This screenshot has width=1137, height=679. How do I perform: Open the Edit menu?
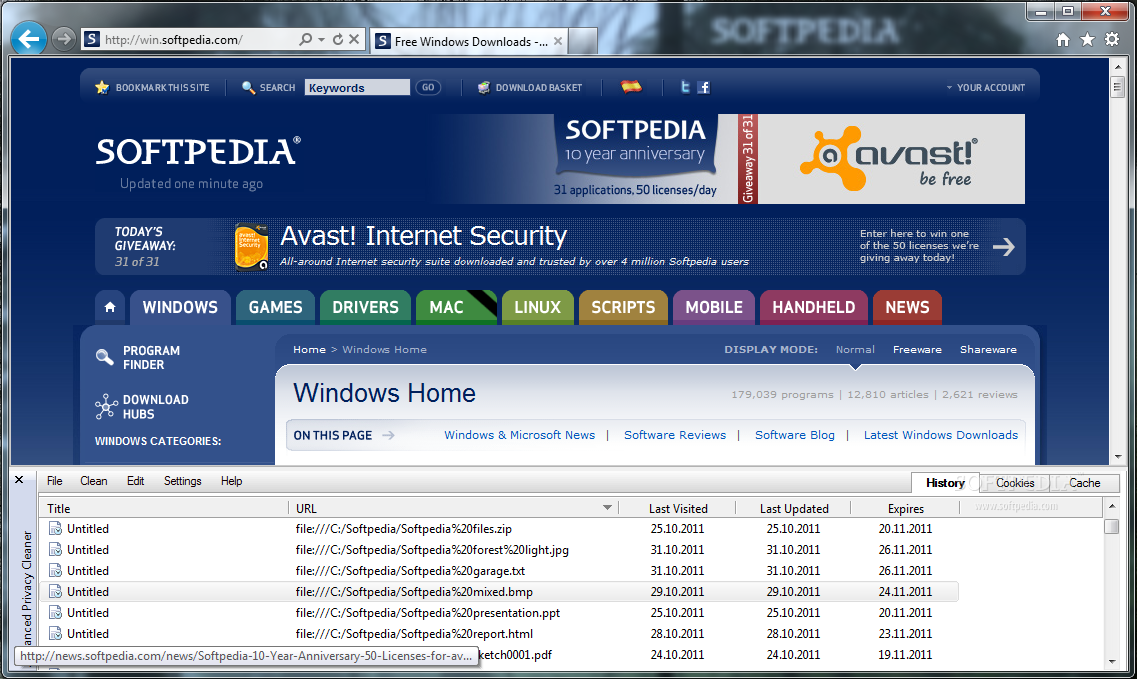tap(136, 481)
